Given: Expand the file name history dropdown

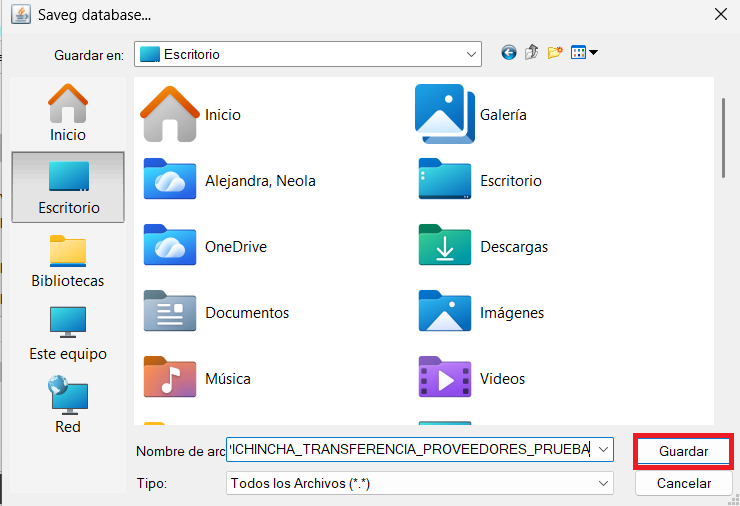Looking at the screenshot, I should click(x=603, y=449).
